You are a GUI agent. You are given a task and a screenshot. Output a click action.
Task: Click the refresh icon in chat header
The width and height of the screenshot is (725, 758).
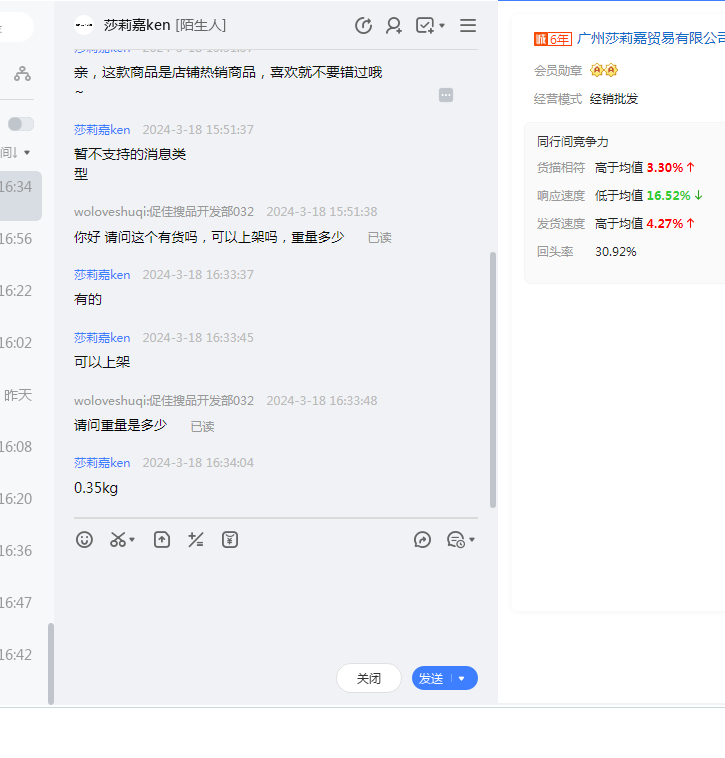click(364, 26)
